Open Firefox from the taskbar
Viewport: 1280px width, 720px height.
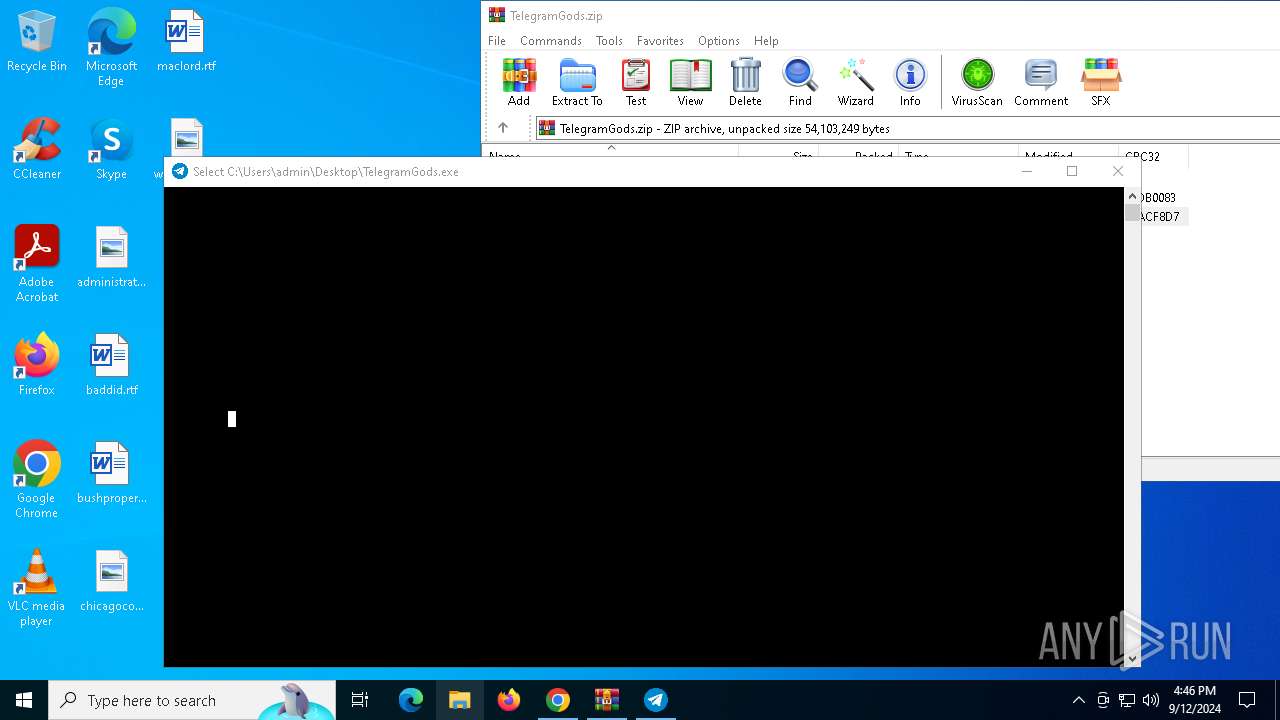pyautogui.click(x=509, y=700)
